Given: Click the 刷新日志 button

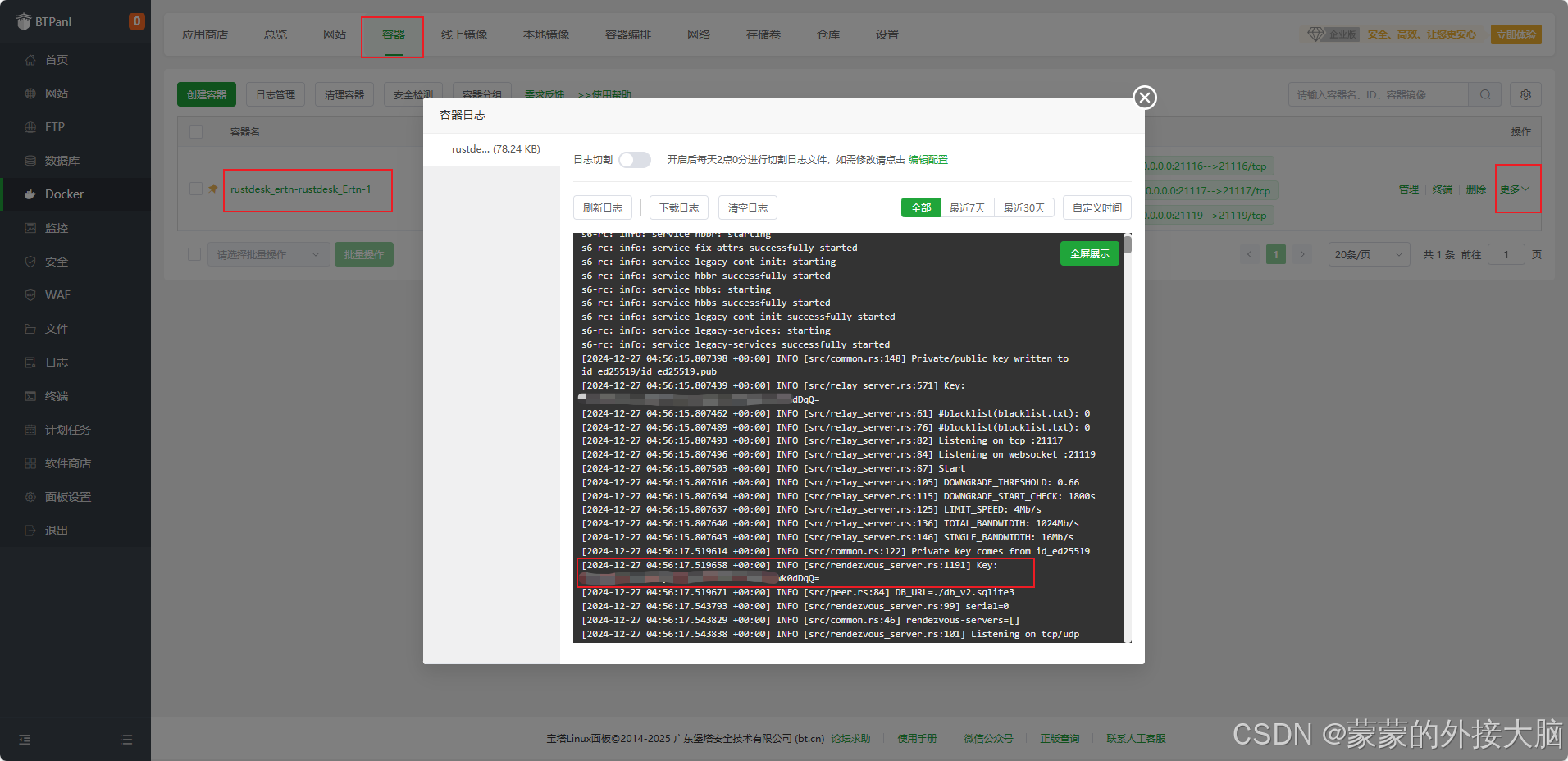Looking at the screenshot, I should 603,207.
